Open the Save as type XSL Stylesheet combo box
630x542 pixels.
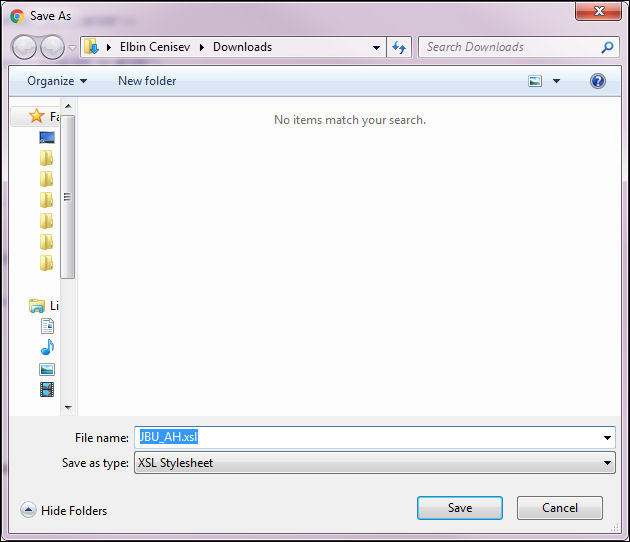click(374, 463)
